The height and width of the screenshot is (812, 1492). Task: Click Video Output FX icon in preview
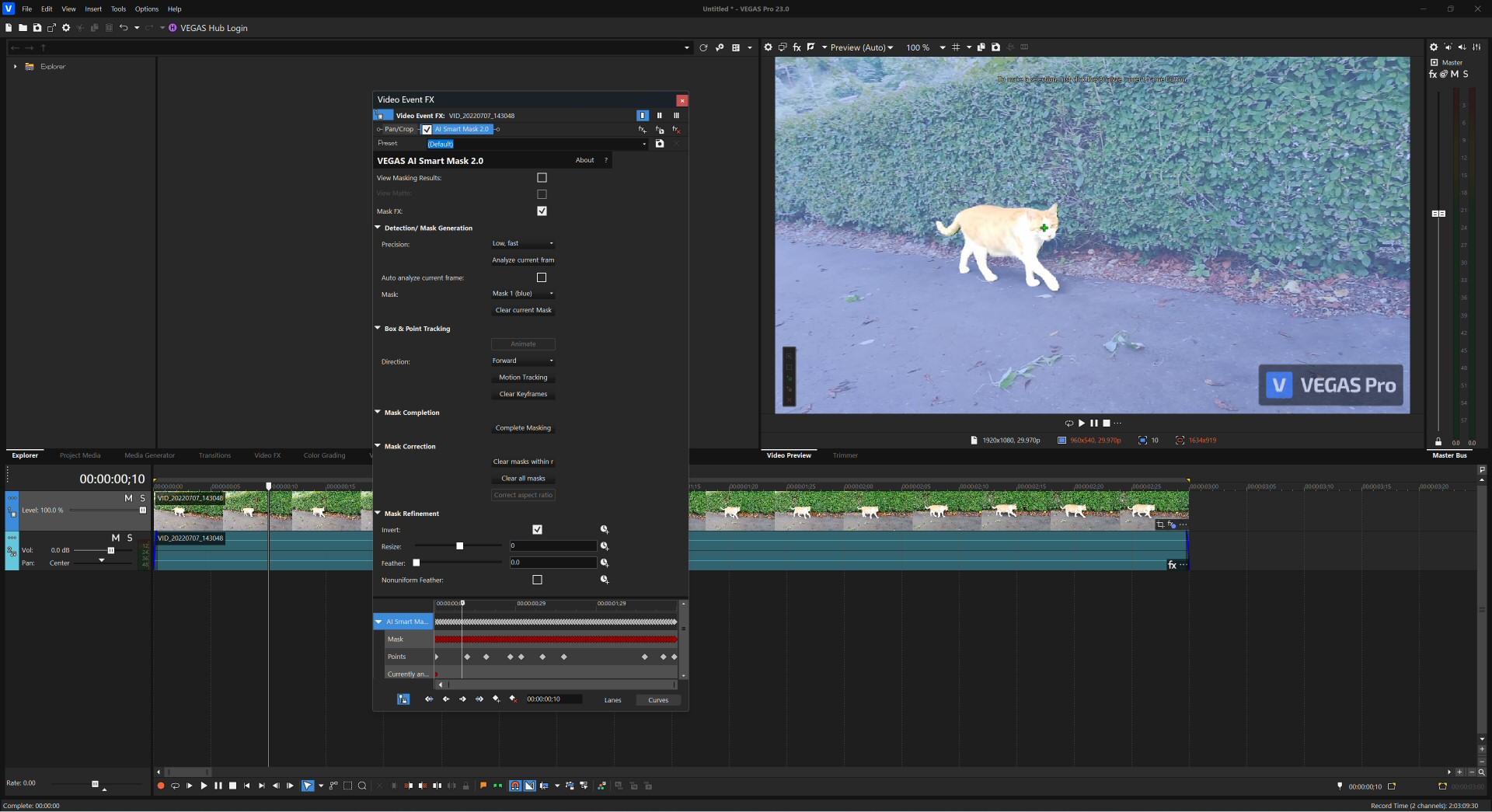pyautogui.click(x=797, y=47)
